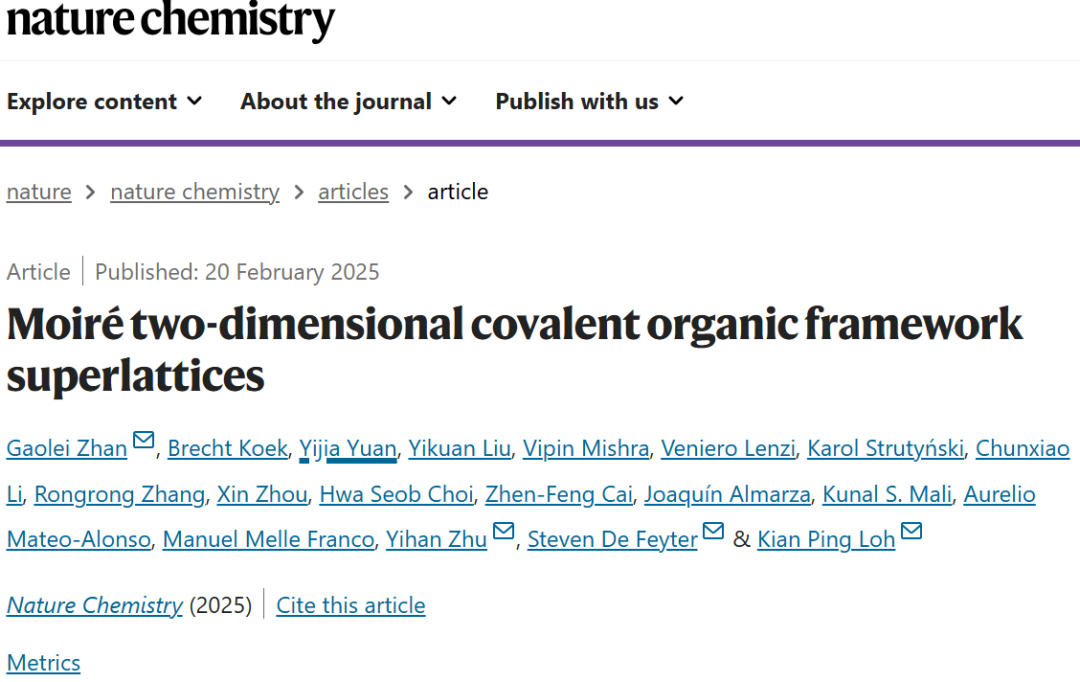The image size is (1080, 682).
Task: Click the envelope icon next to Kian Ping Loh
Action: (x=911, y=530)
